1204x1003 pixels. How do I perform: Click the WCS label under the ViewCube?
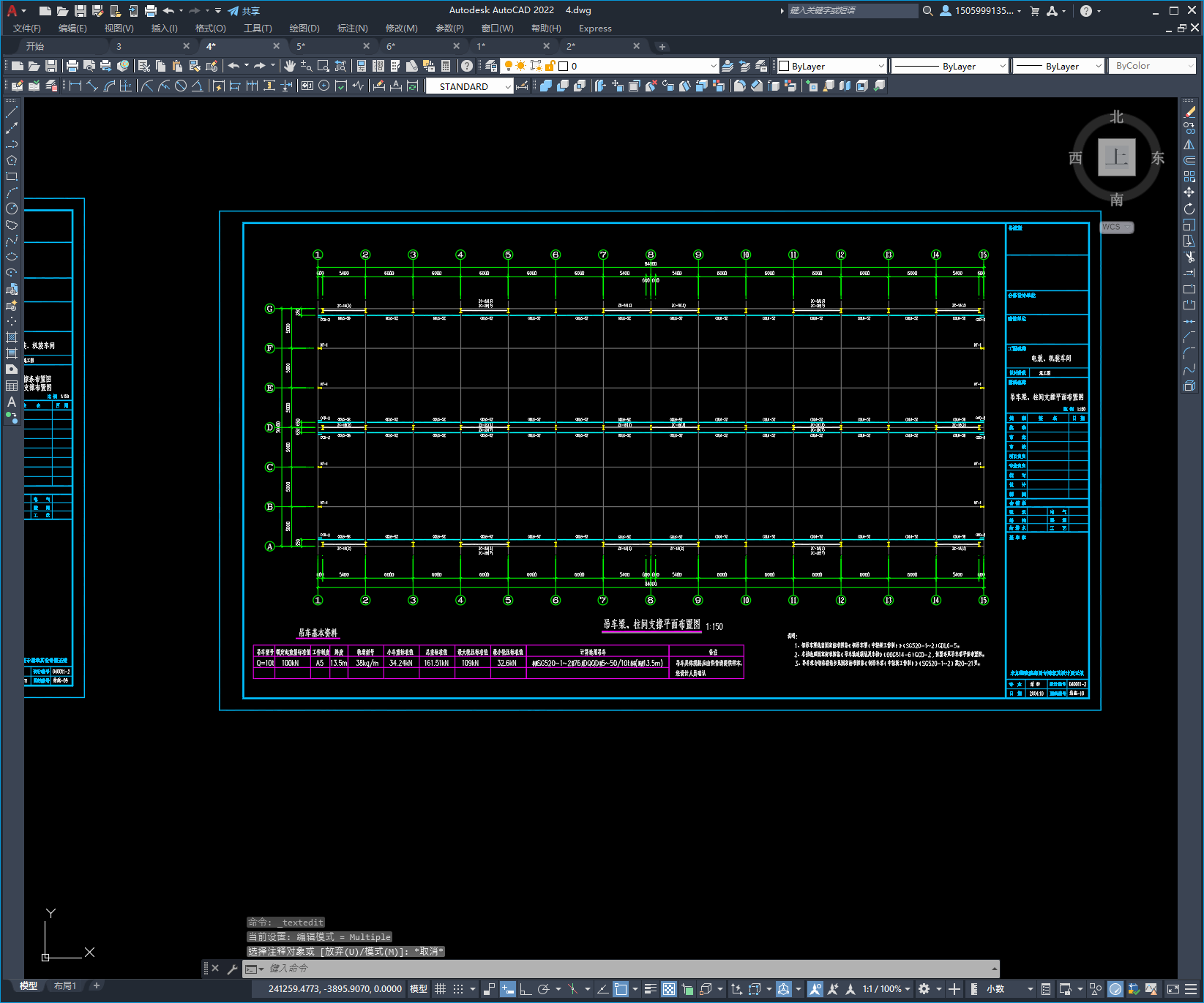pyautogui.click(x=1115, y=228)
